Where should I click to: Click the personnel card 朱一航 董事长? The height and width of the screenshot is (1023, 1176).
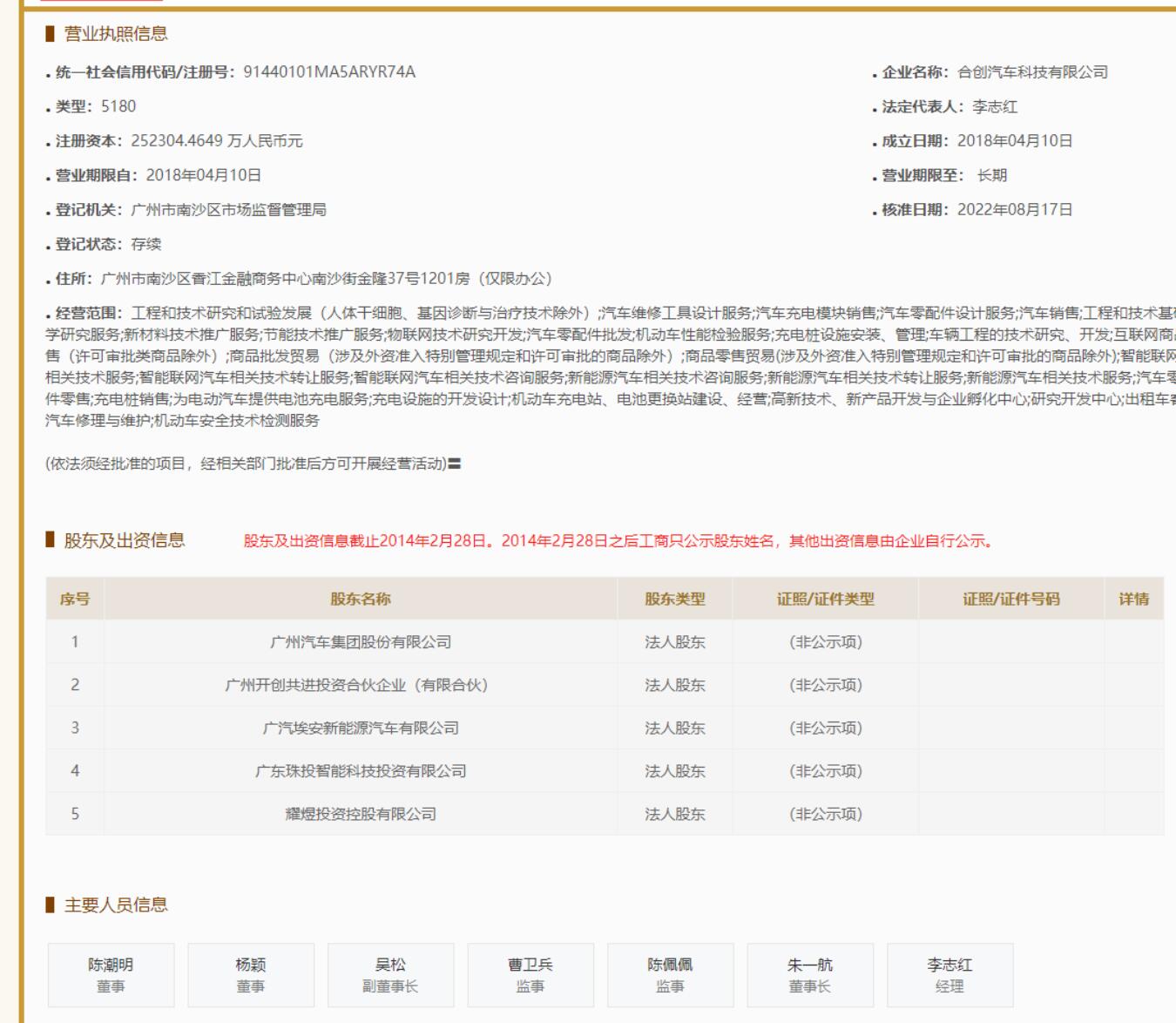pos(810,975)
